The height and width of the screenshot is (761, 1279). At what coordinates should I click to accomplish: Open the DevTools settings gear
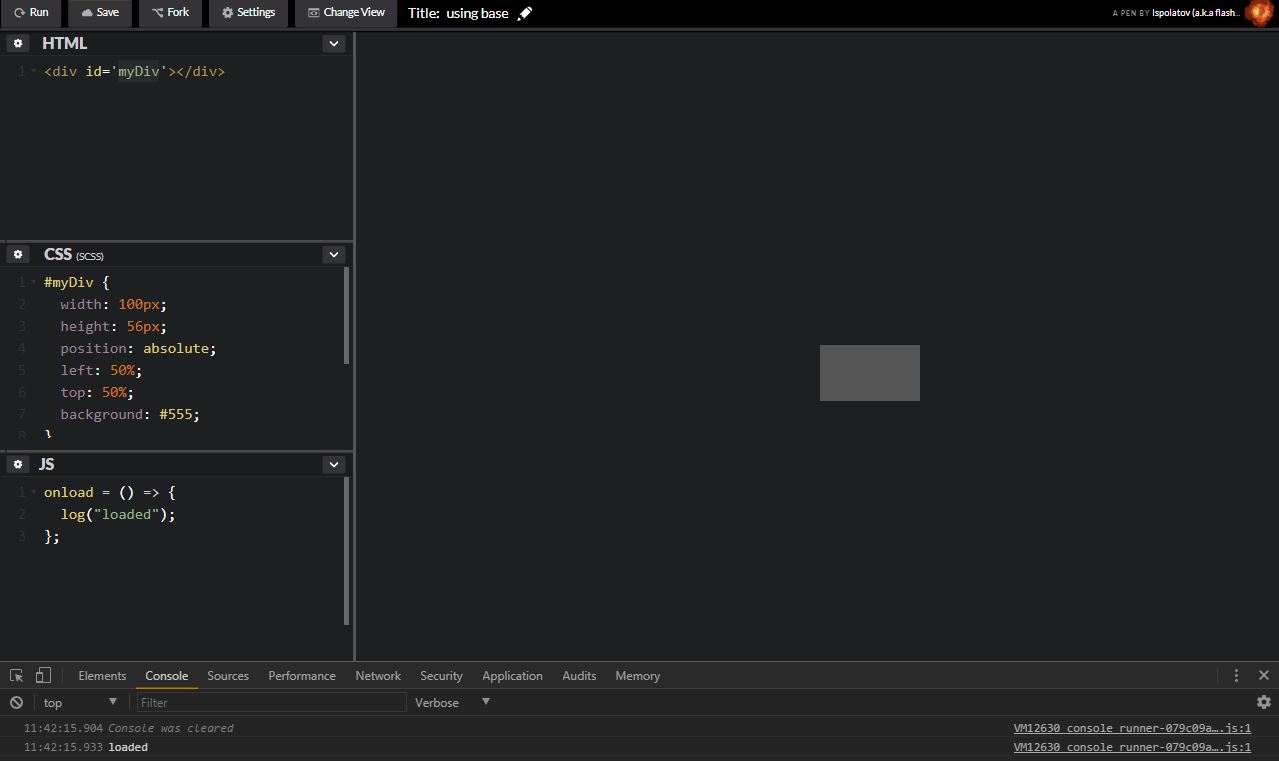tap(1264, 702)
